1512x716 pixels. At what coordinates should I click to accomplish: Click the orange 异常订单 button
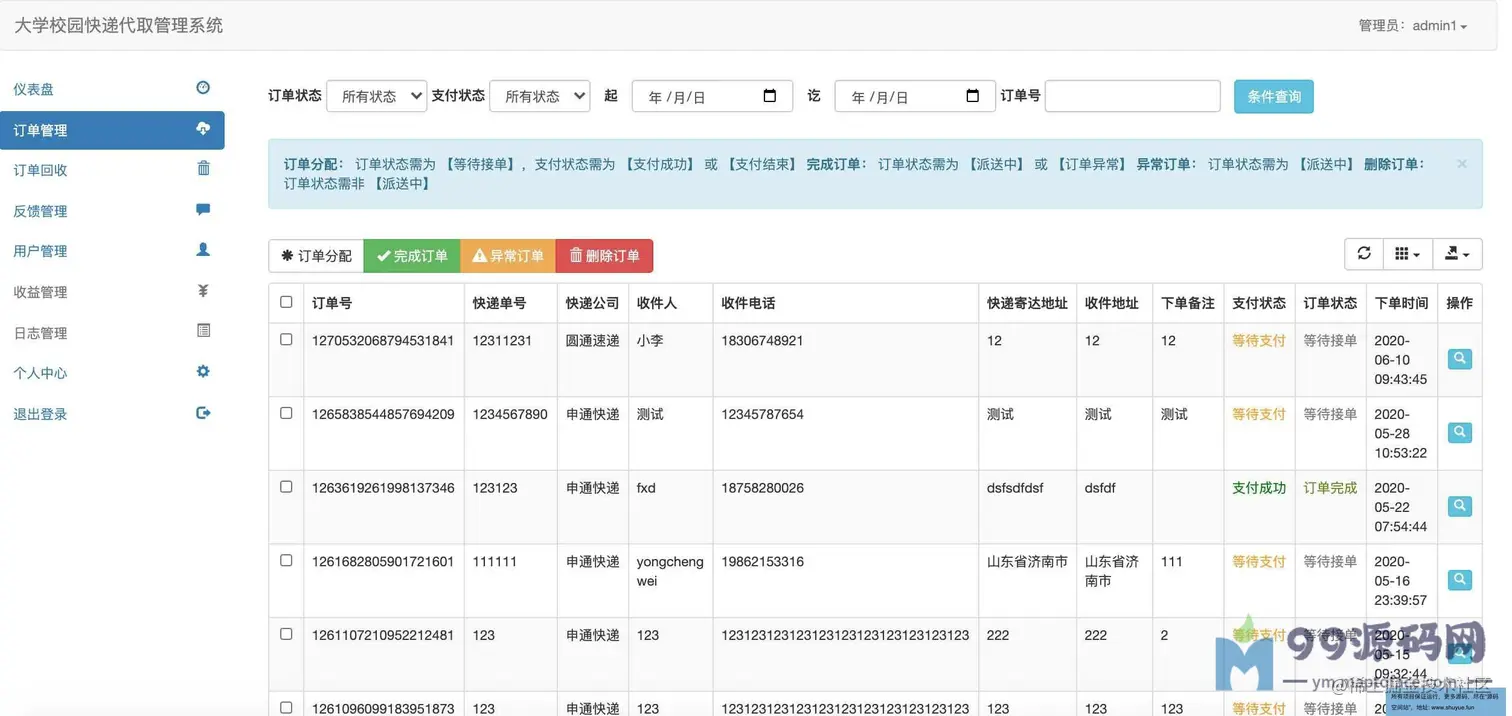click(508, 256)
